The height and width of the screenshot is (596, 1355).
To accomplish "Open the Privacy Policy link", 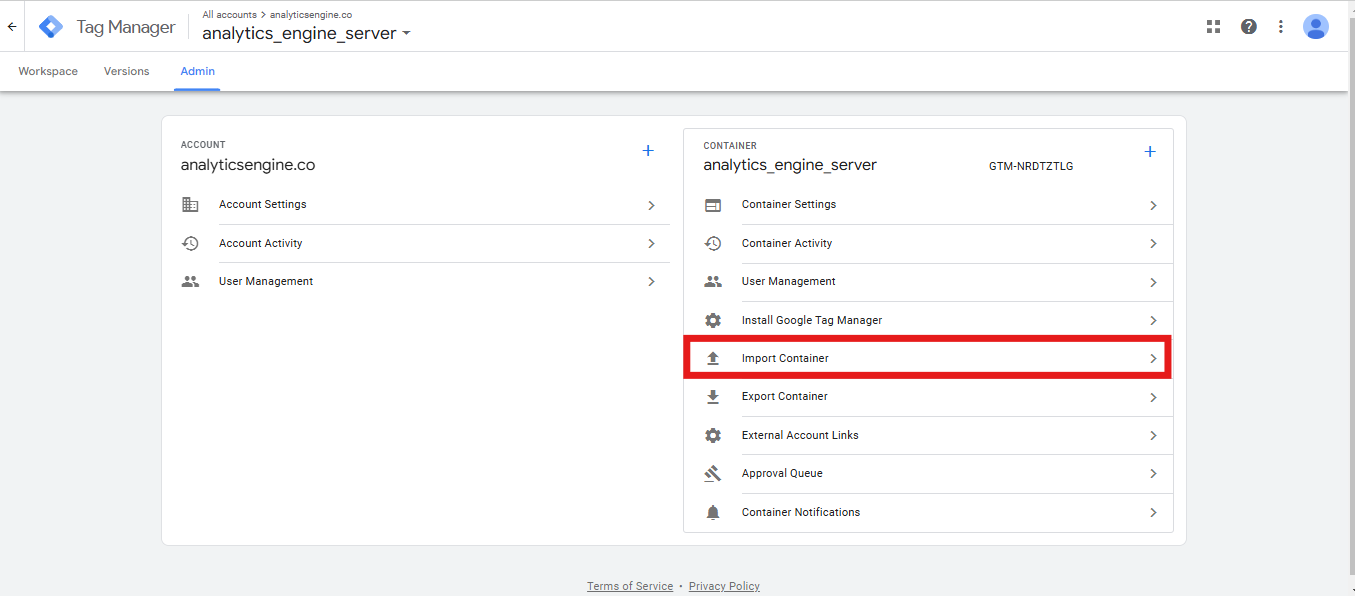I will click(724, 586).
